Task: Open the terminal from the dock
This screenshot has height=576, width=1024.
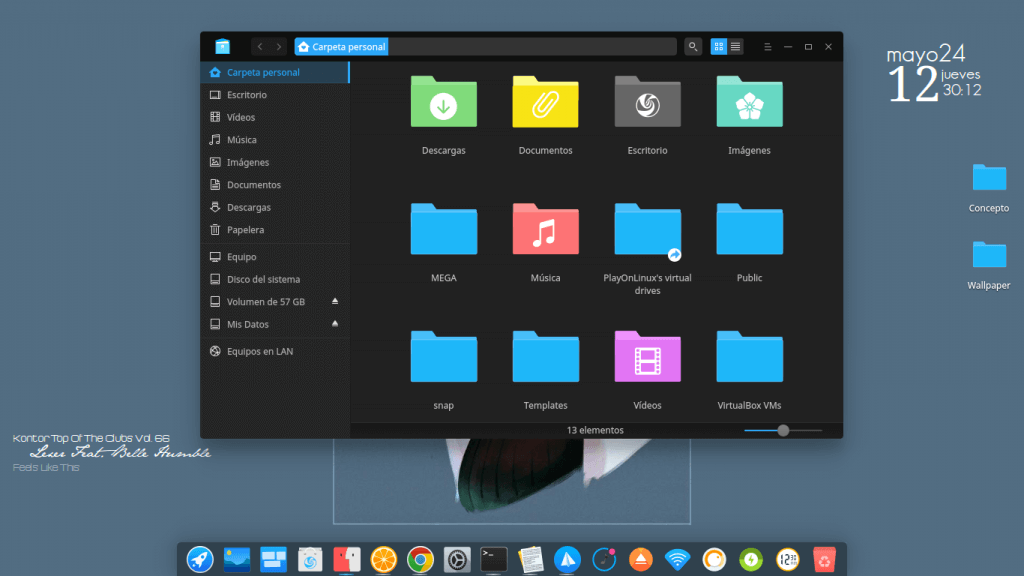Action: click(x=493, y=559)
